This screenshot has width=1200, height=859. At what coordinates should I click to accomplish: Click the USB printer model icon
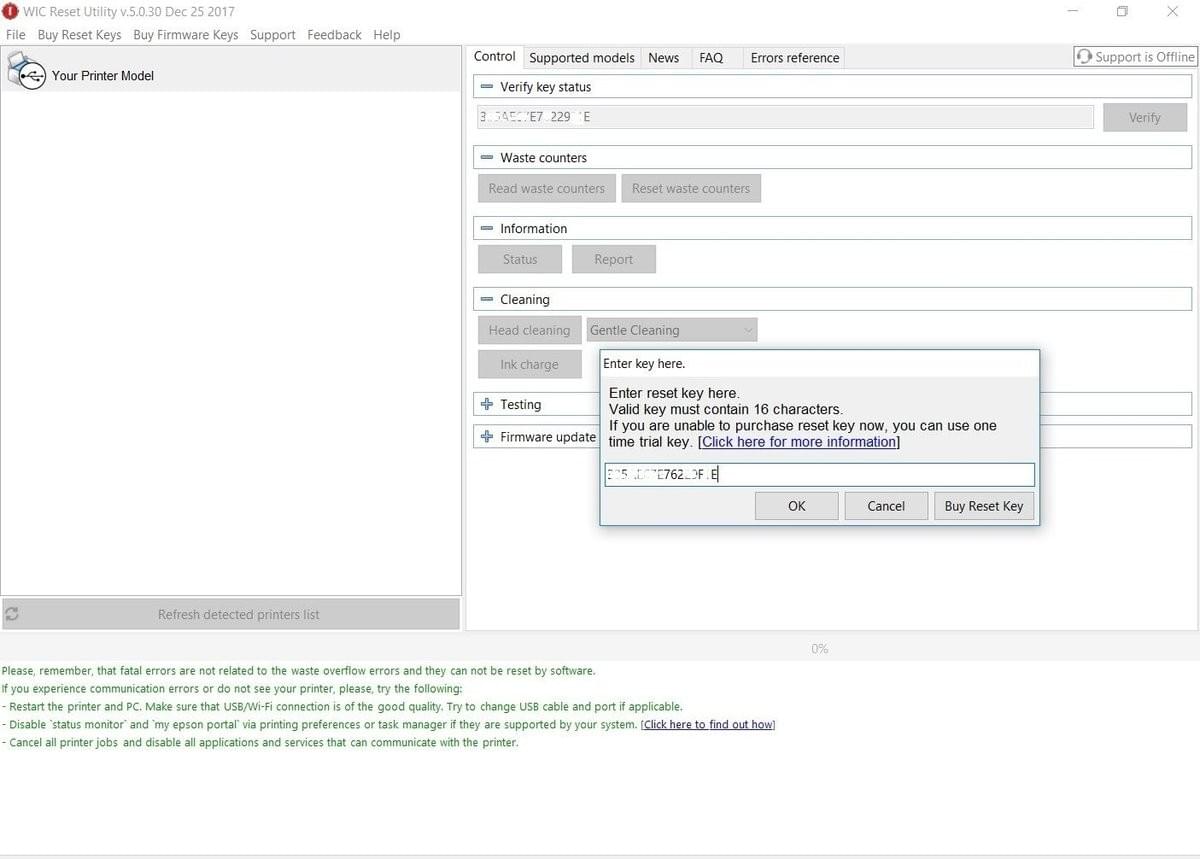[26, 72]
